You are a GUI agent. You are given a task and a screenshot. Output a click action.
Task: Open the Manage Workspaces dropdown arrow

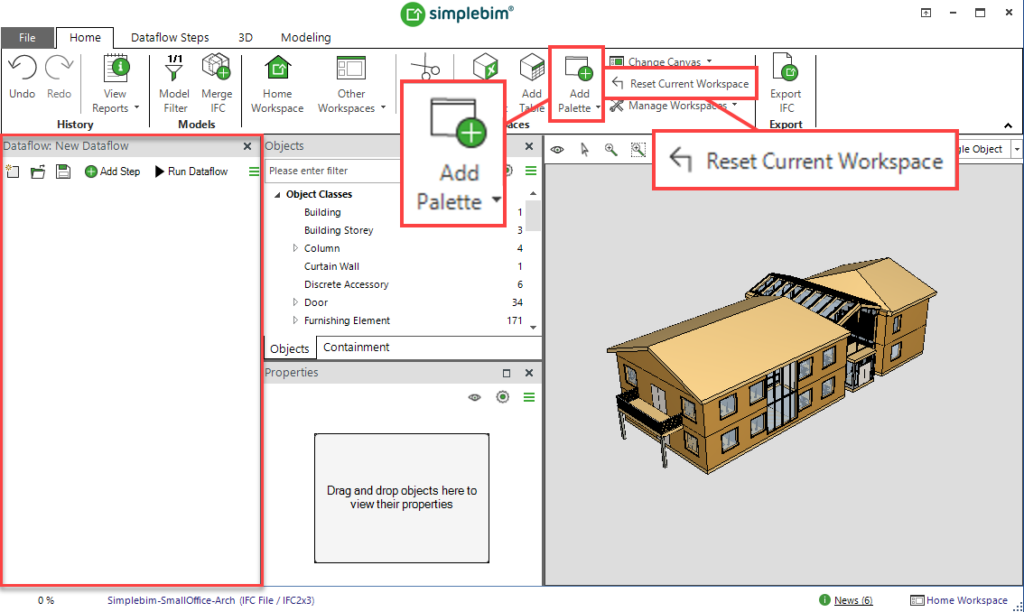click(734, 105)
